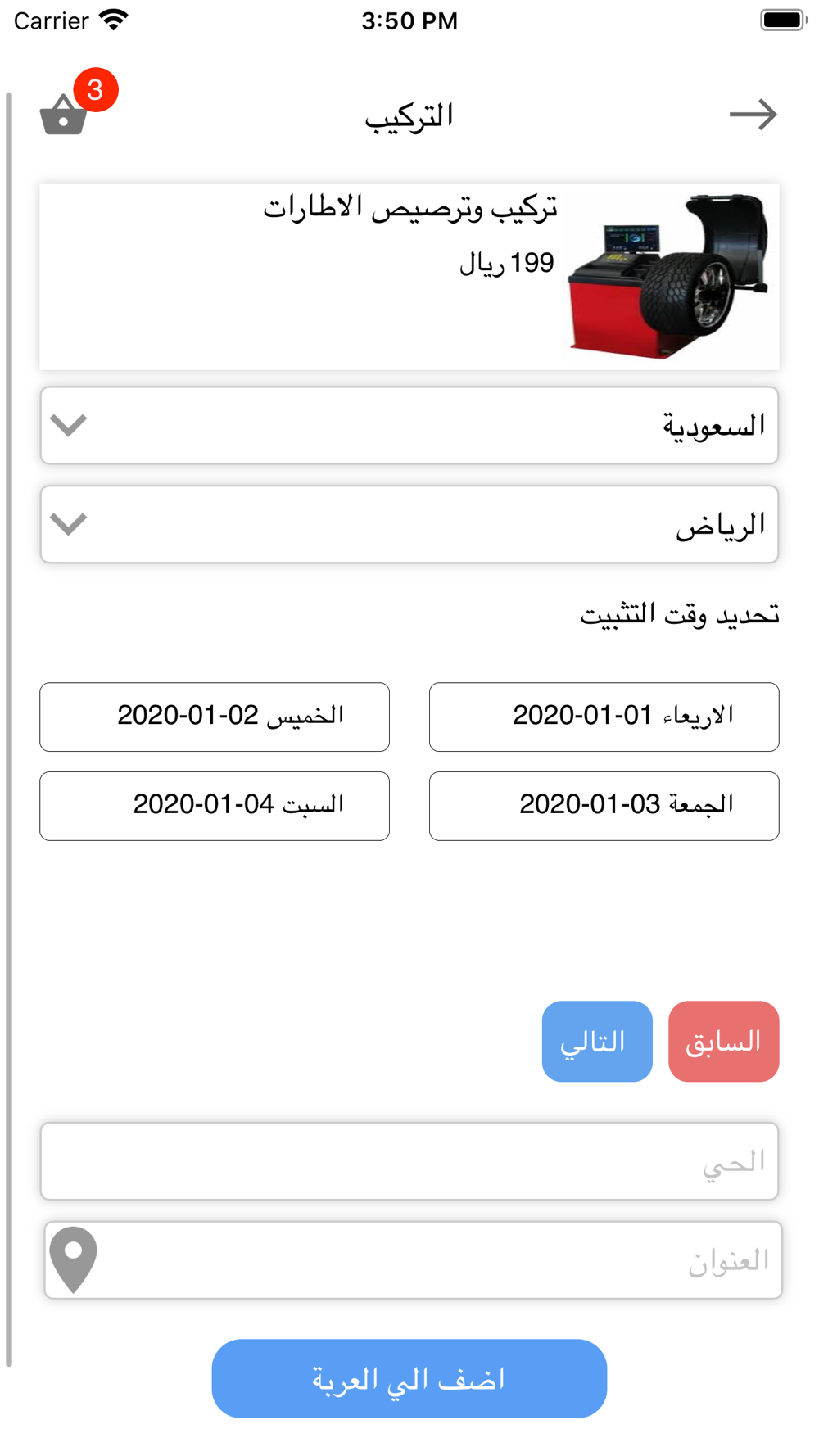Tap the blue التالي next button

tap(597, 1042)
